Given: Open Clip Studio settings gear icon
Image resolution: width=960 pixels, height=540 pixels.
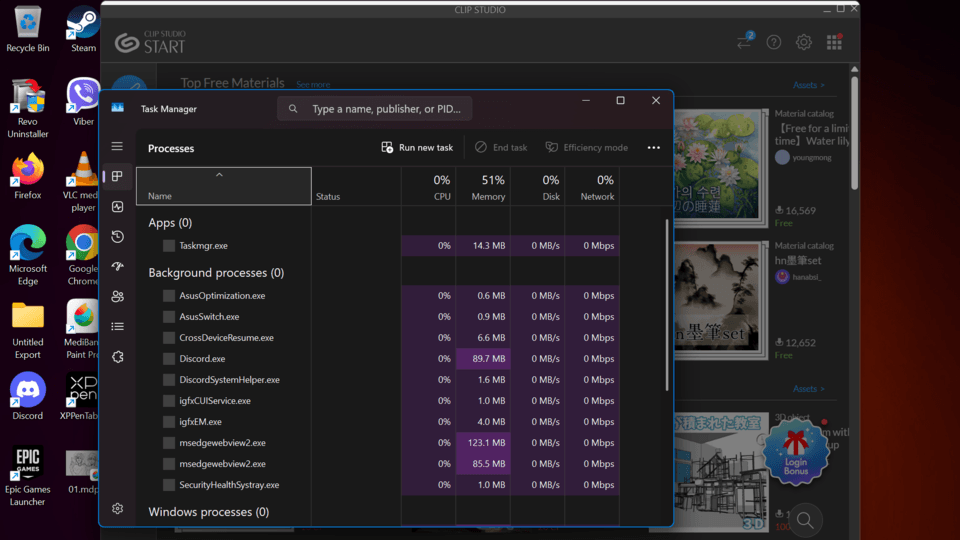Looking at the screenshot, I should [x=804, y=42].
